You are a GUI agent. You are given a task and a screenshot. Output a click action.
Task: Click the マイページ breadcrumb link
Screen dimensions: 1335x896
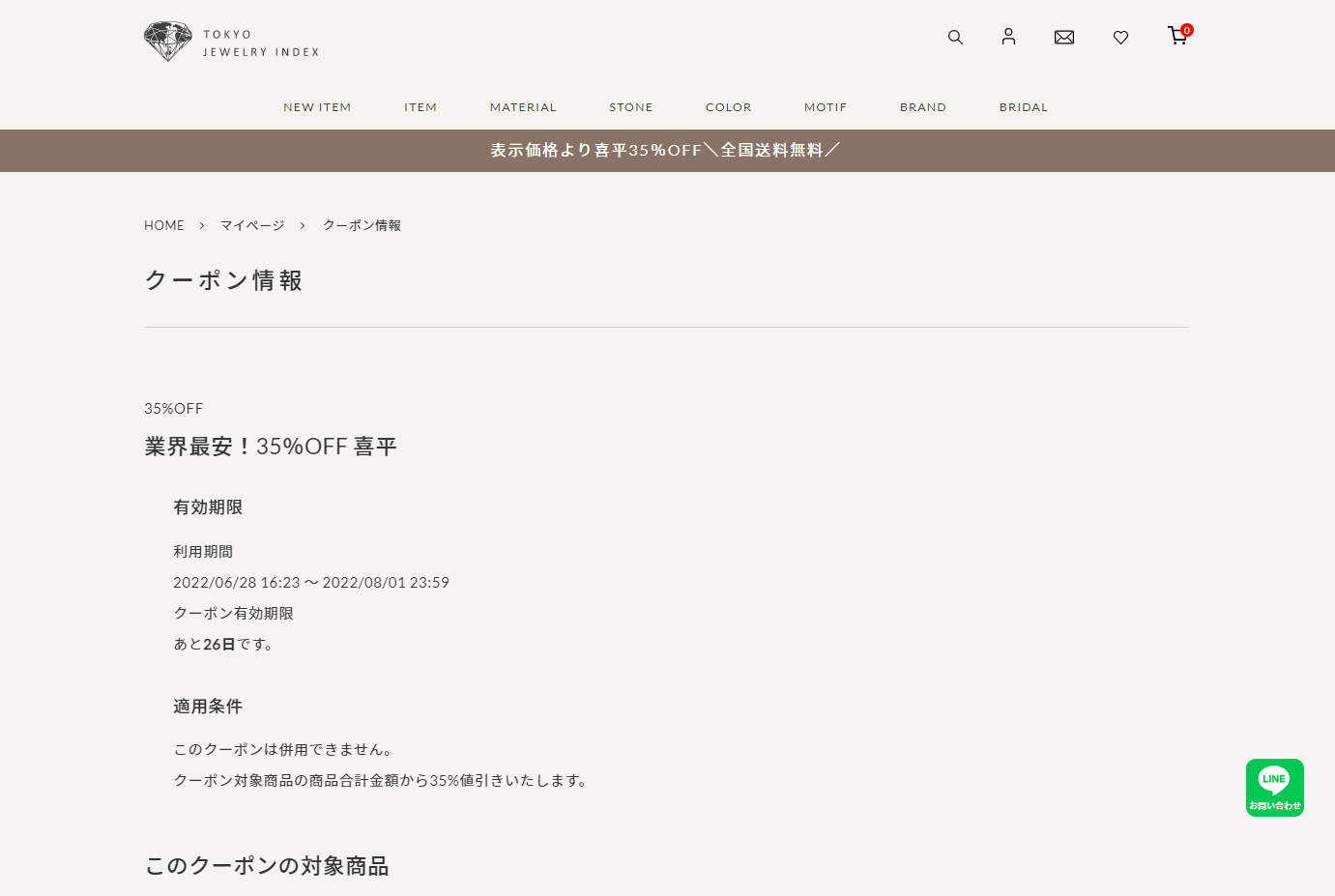[252, 225]
